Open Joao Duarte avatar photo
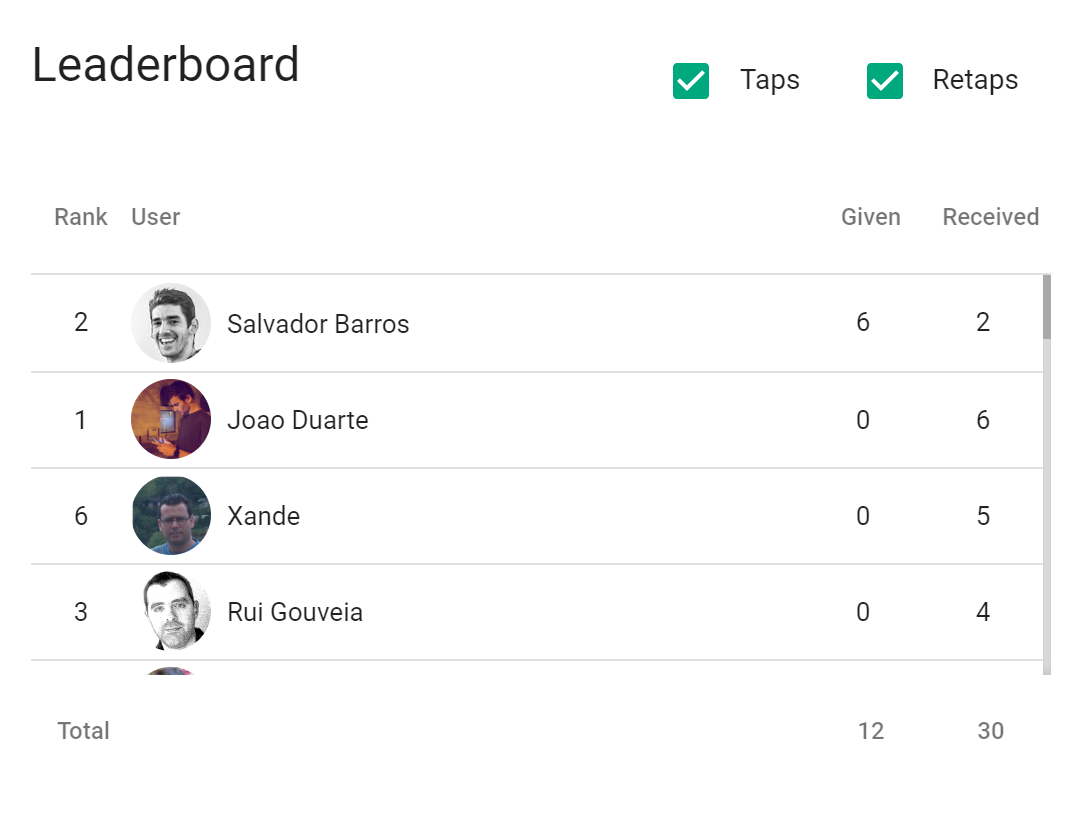Viewport: 1083px width, 819px height. point(171,419)
